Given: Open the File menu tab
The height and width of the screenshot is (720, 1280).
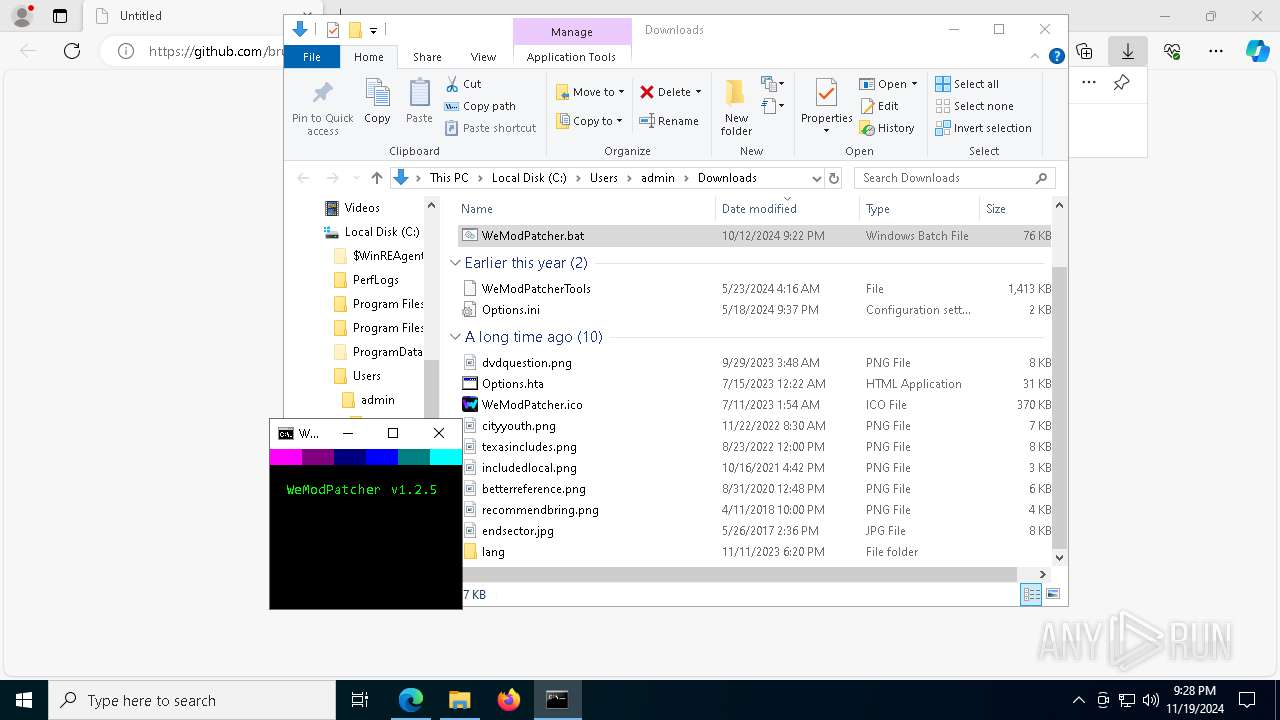Looking at the screenshot, I should pyautogui.click(x=312, y=57).
